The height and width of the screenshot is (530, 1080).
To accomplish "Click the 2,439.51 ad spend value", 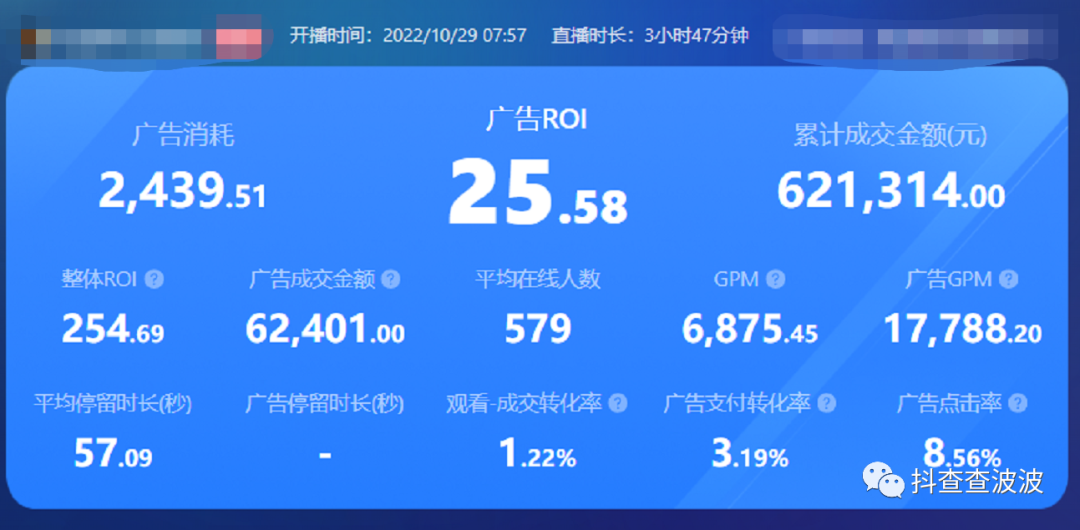I will pos(182,191).
